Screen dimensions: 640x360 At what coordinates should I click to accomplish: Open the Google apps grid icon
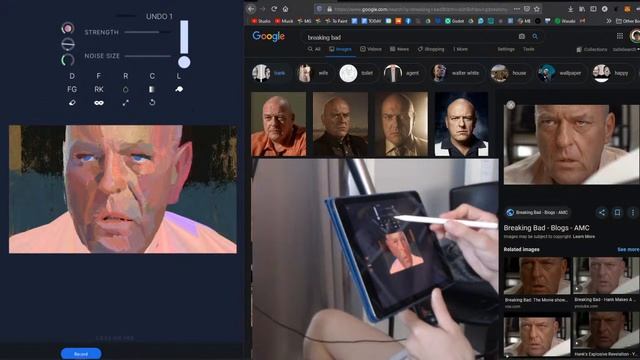(x=620, y=36)
